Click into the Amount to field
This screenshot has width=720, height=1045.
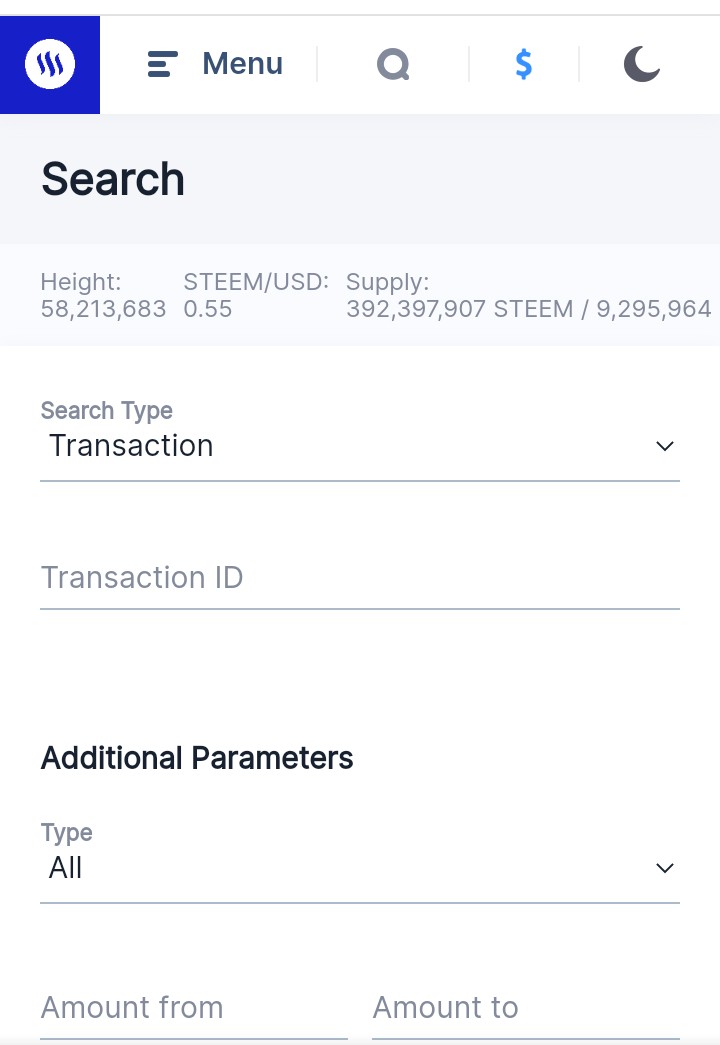pyautogui.click(x=525, y=1008)
